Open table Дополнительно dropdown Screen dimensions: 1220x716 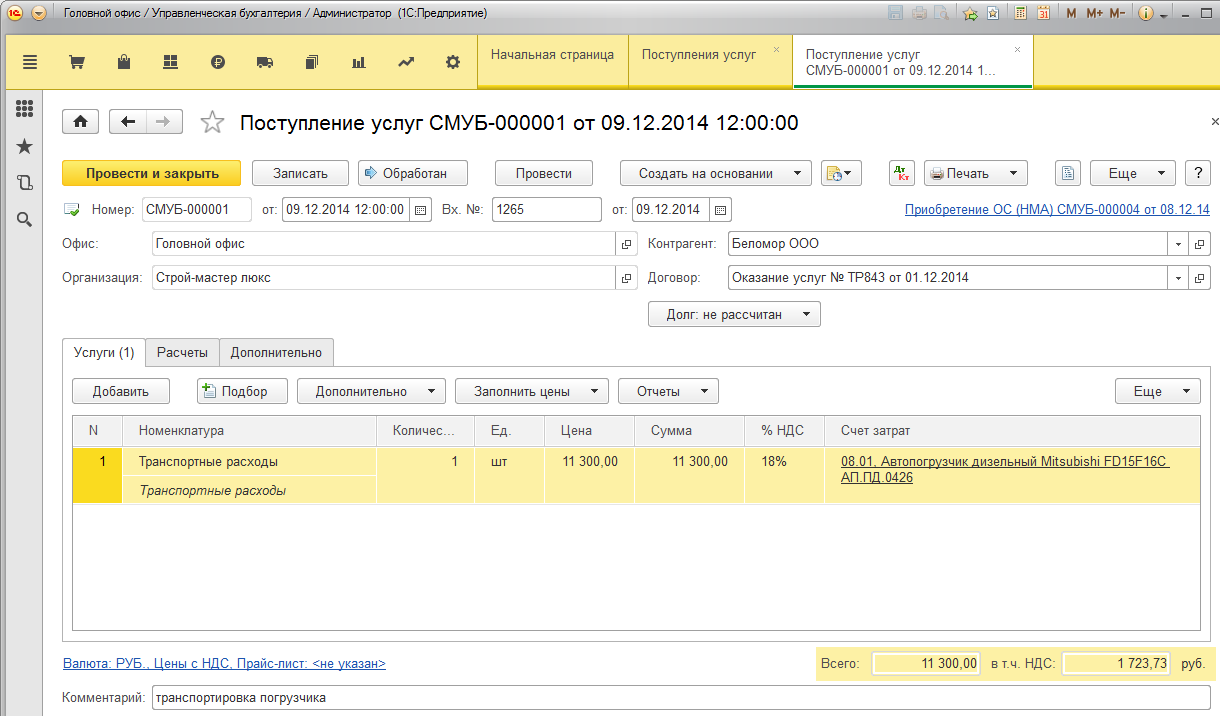[371, 391]
